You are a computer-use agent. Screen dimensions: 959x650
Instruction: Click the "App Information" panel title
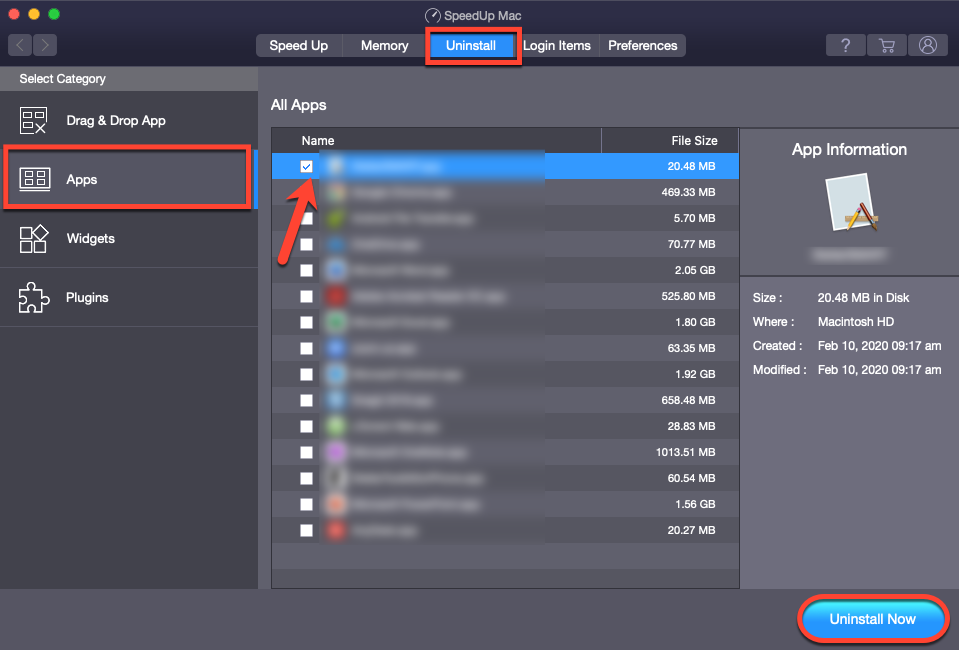(850, 150)
